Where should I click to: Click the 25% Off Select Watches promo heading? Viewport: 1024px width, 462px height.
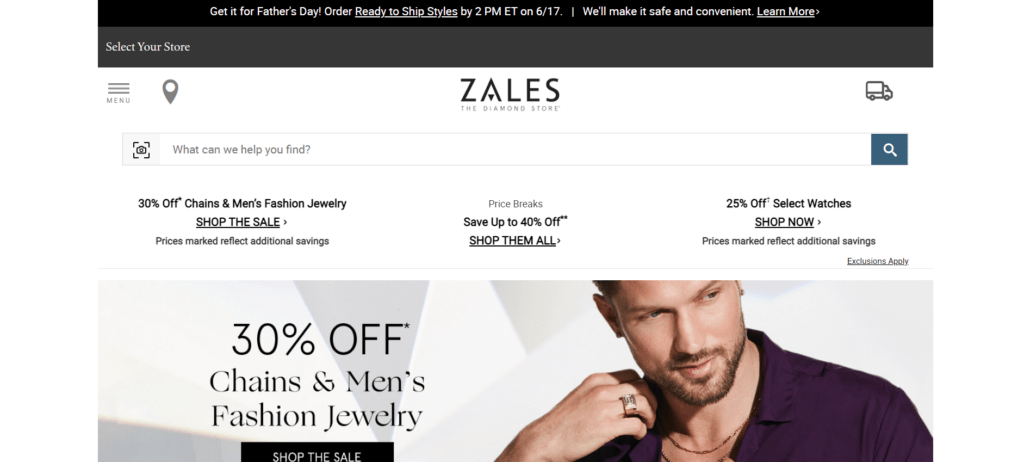tap(788, 203)
